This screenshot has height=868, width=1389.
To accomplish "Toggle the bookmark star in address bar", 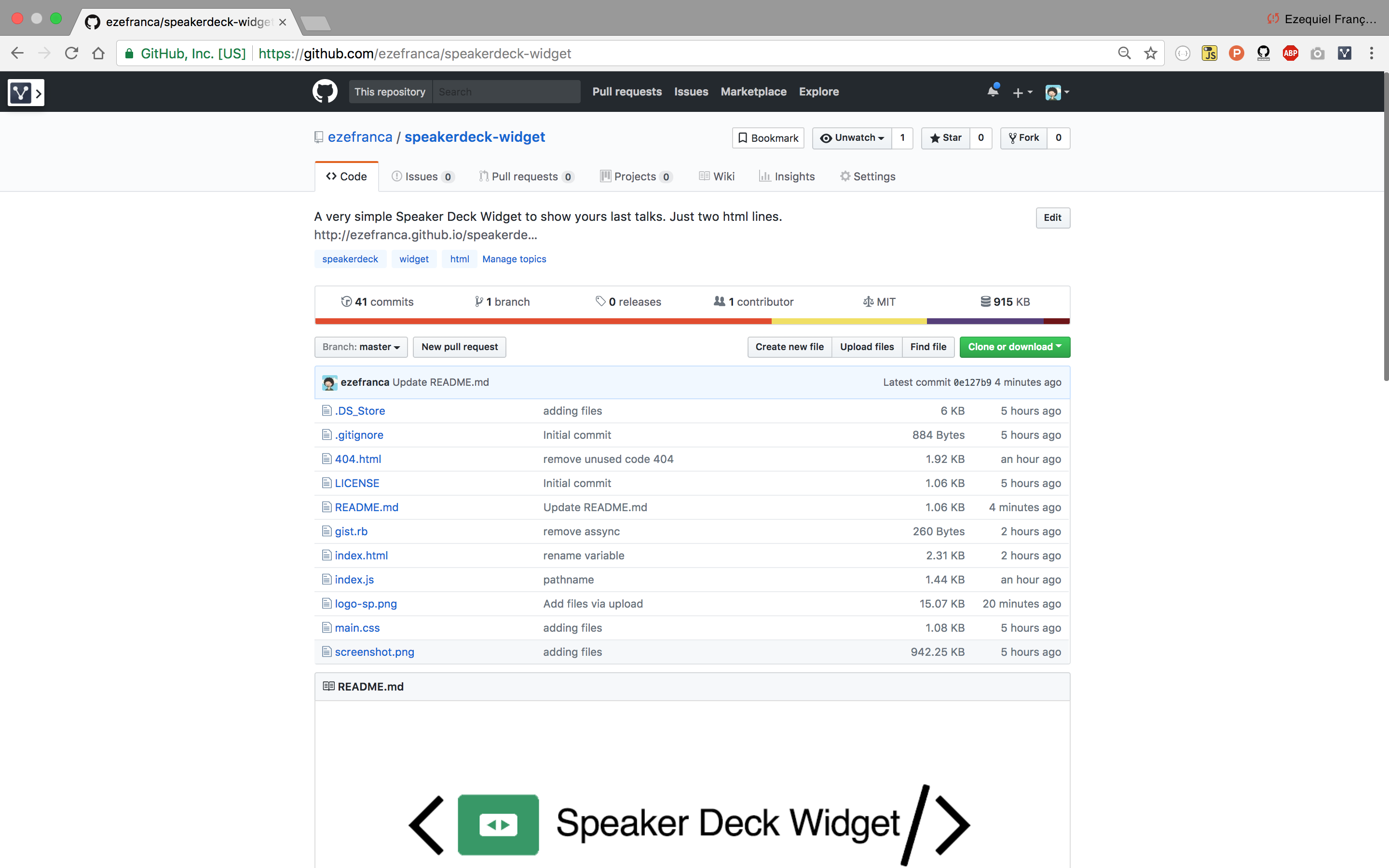I will tap(1151, 53).
